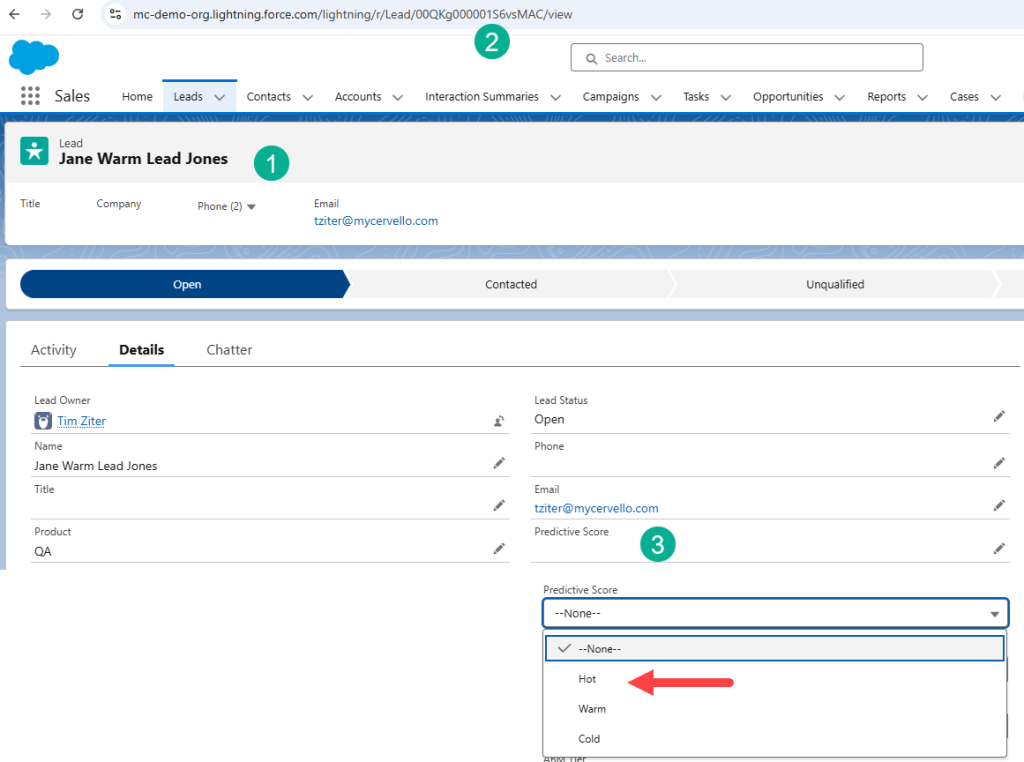Edit the Name field pencil icon

pyautogui.click(x=498, y=464)
